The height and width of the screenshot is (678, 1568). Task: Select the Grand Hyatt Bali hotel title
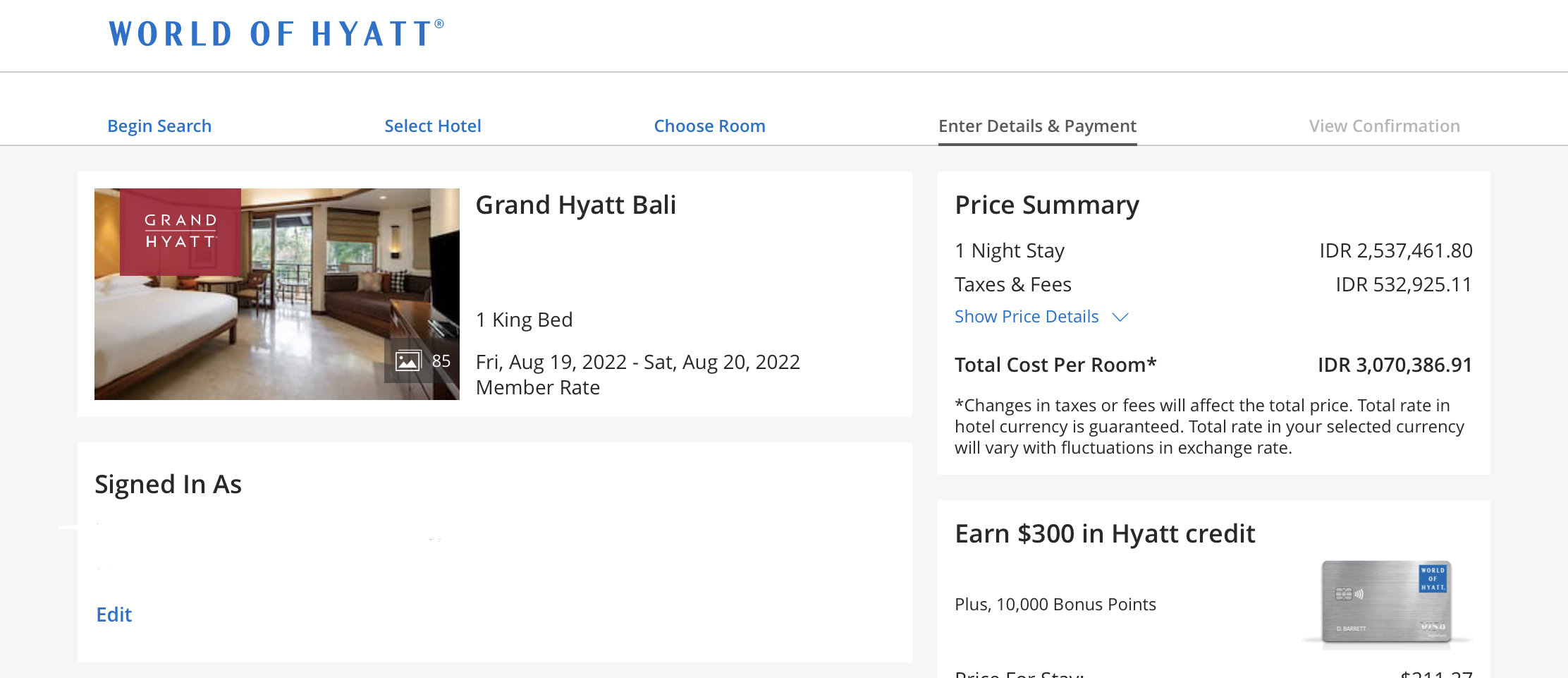pos(575,205)
